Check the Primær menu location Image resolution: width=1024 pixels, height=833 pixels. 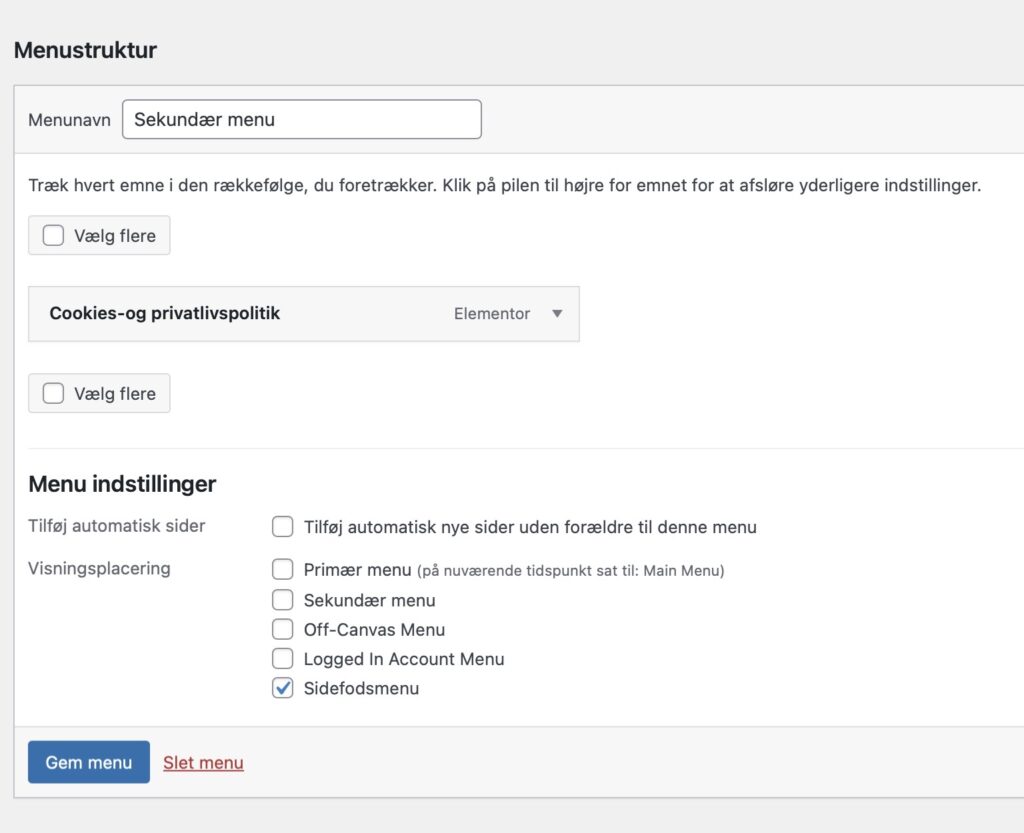pos(282,569)
